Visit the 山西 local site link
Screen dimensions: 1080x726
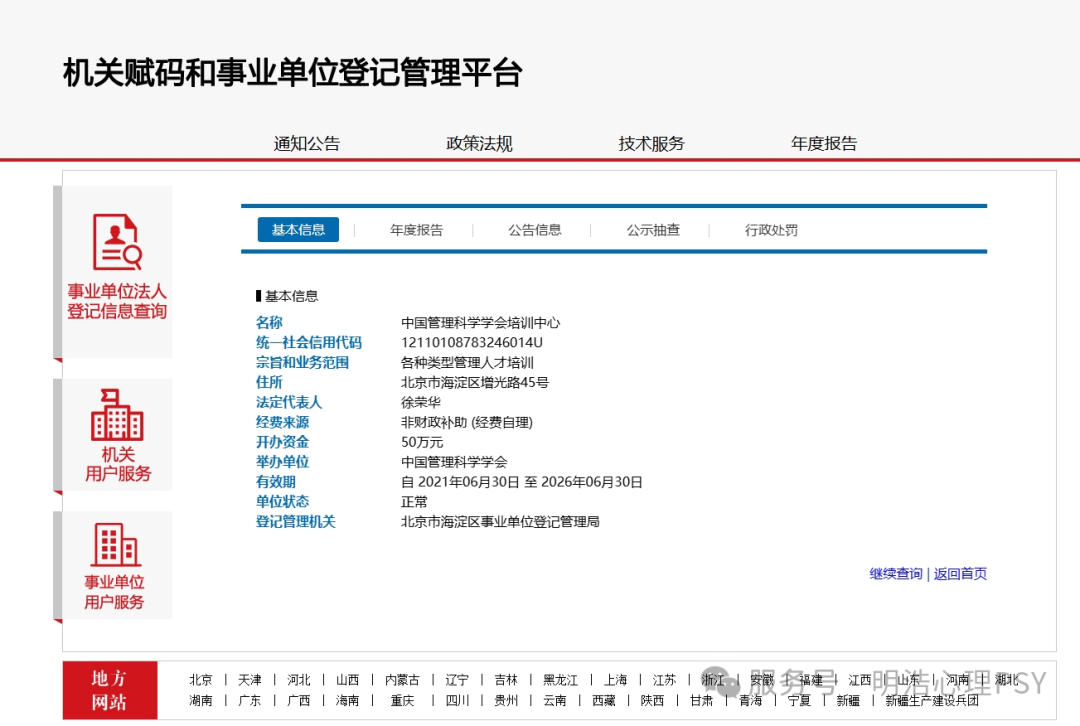[347, 680]
